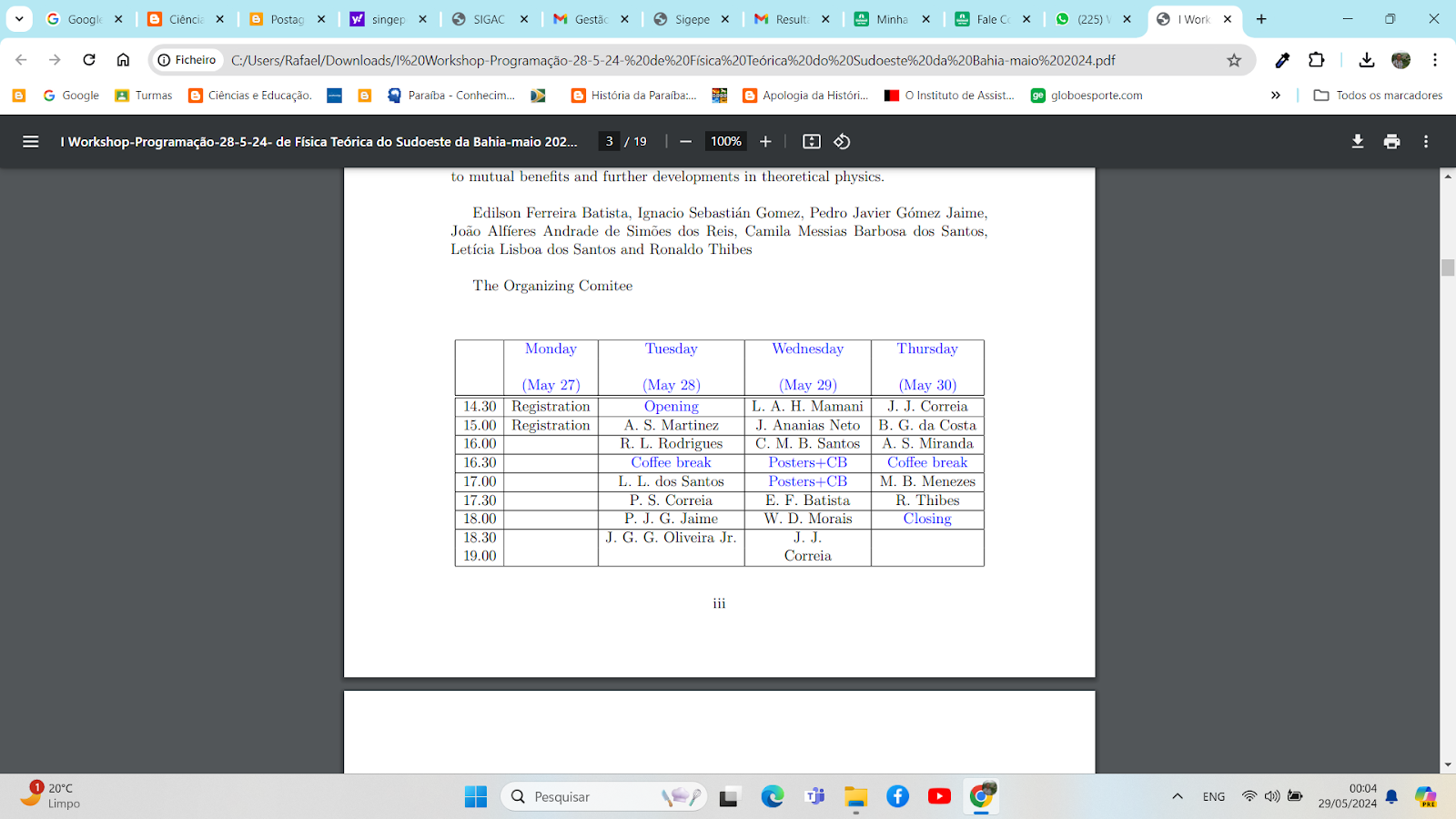Reload the current page
The width and height of the screenshot is (1456, 819).
[x=89, y=60]
